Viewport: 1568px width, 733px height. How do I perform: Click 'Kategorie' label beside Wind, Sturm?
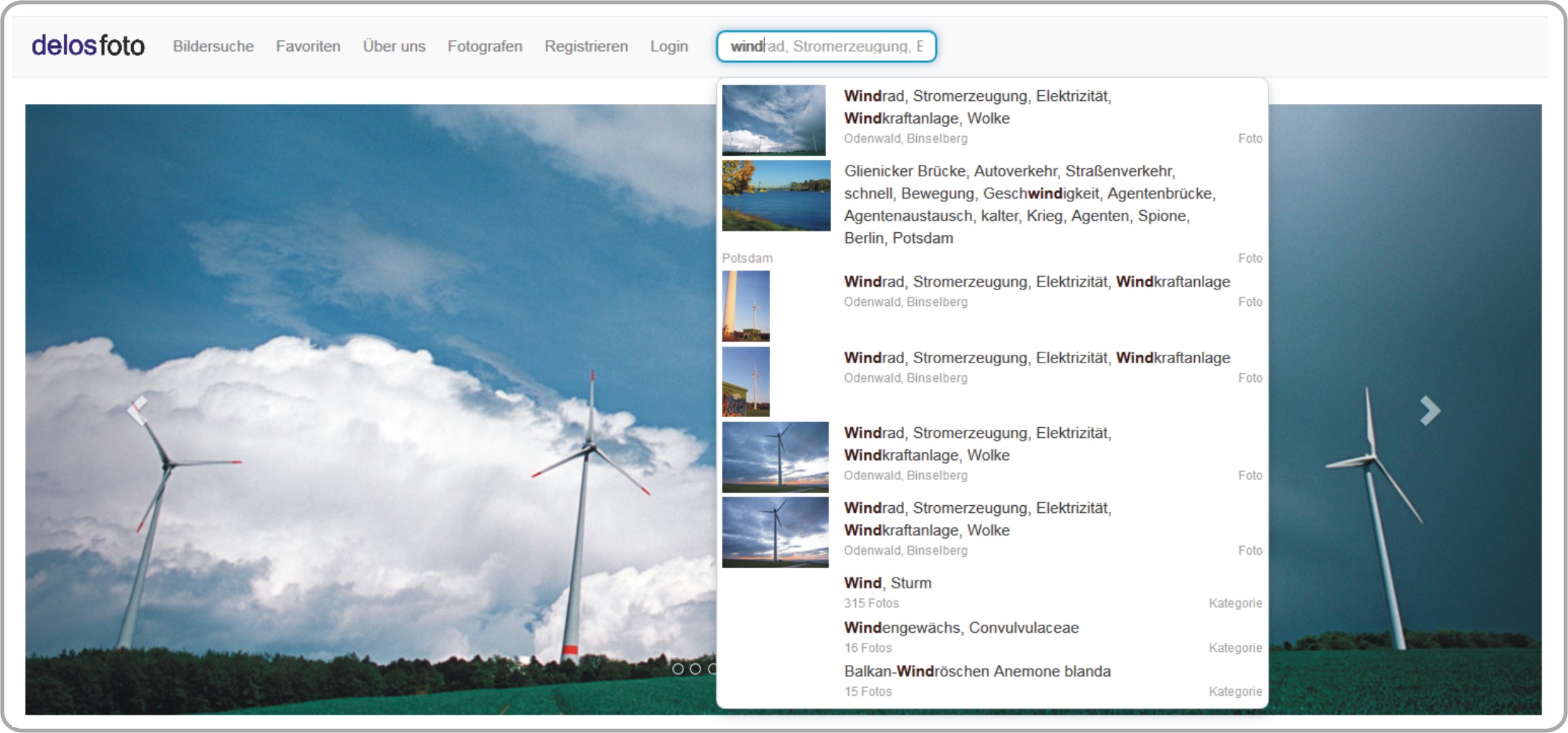point(1235,603)
